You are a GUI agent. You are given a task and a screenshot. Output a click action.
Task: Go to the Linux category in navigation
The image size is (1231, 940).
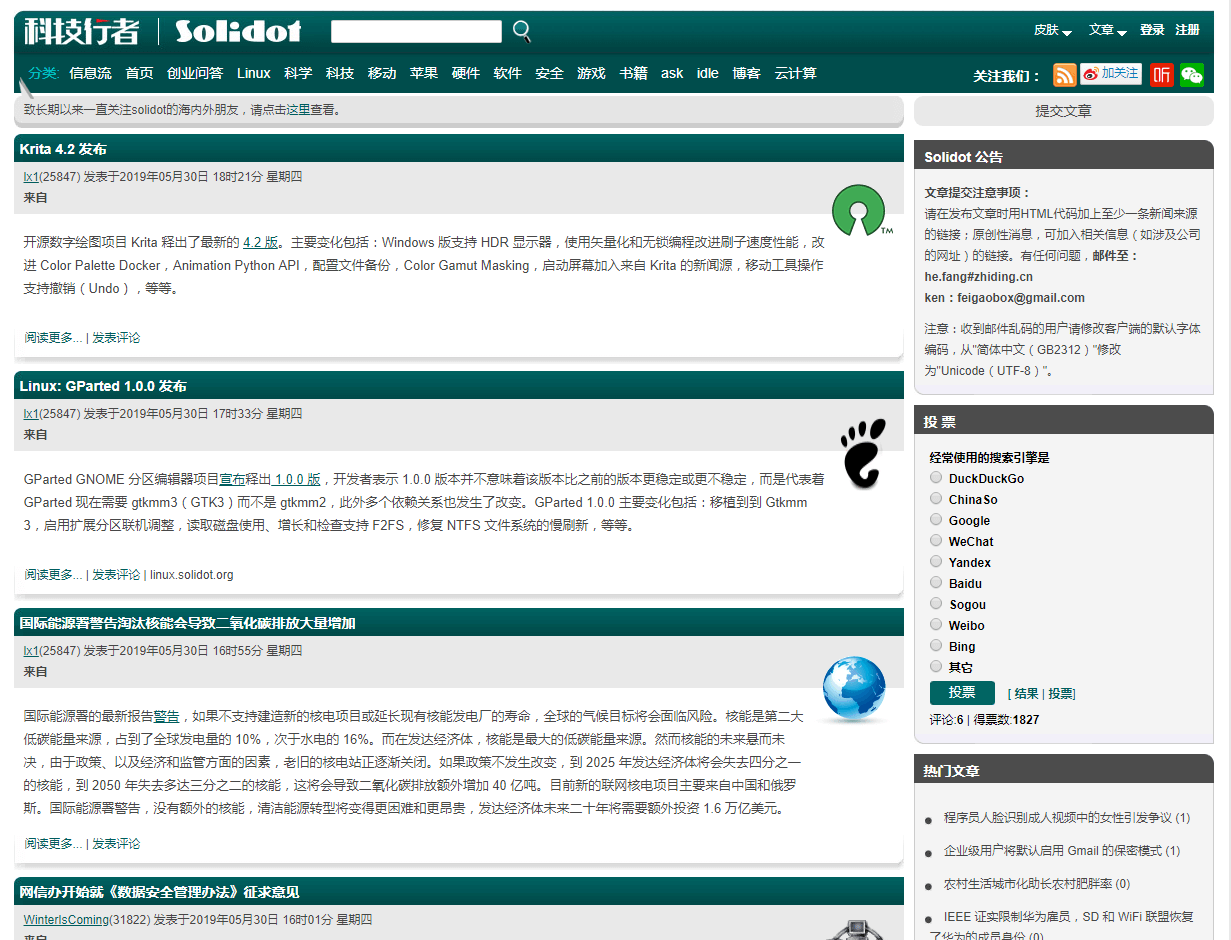[254, 73]
